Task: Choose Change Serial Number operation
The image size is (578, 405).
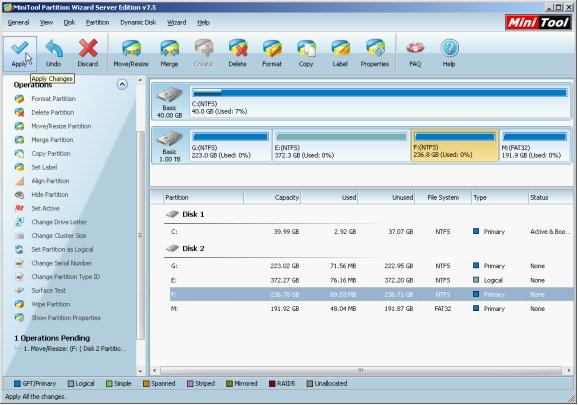Action: click(62, 263)
